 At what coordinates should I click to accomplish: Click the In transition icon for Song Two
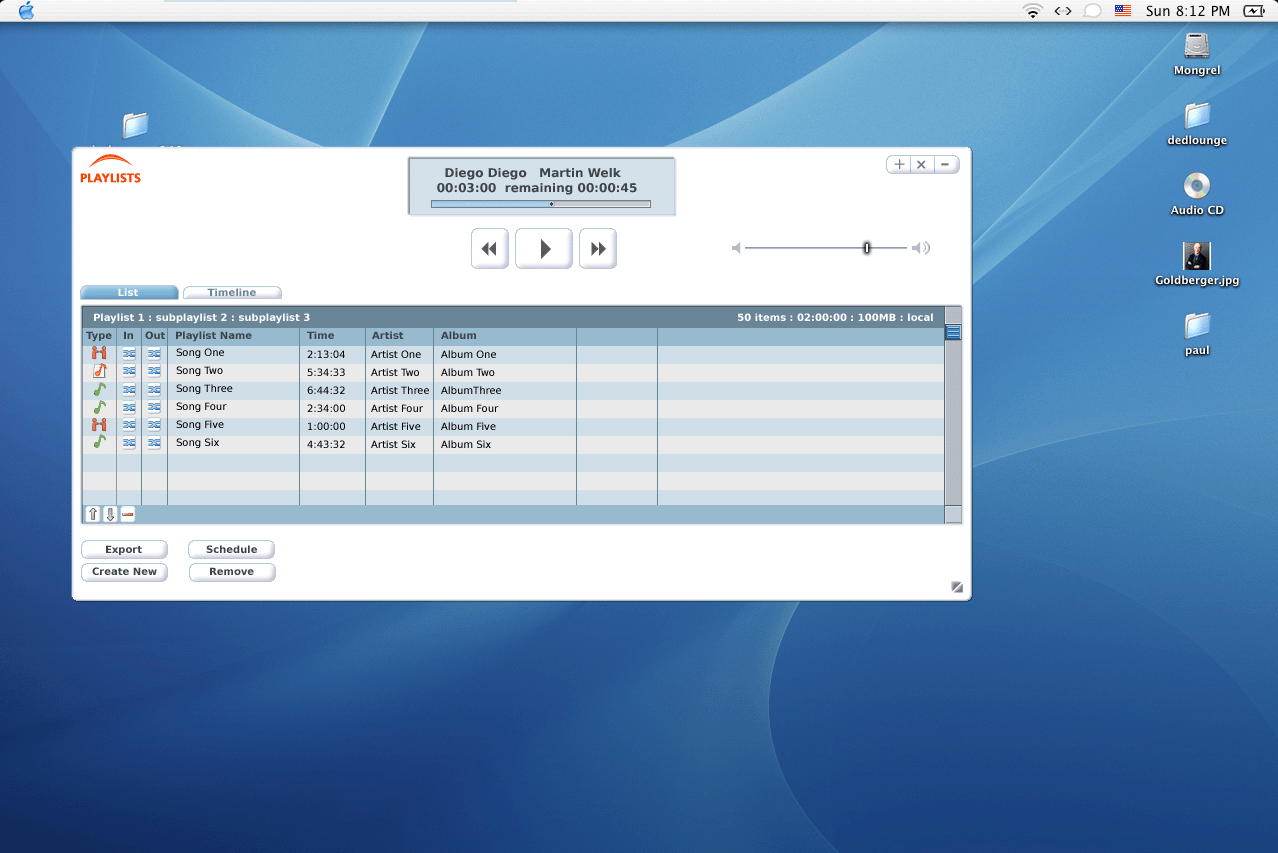(129, 371)
